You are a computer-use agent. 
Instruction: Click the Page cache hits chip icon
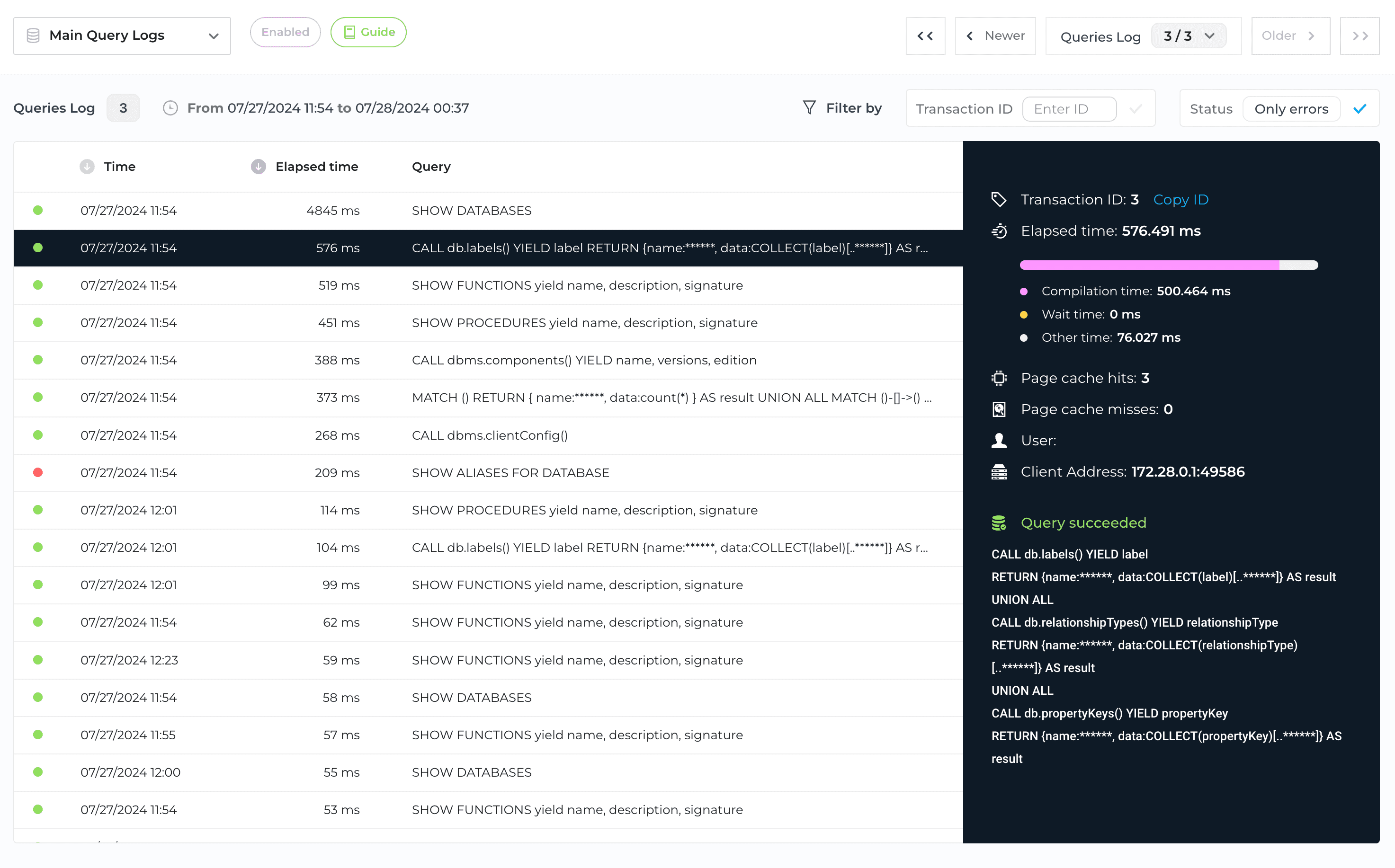(999, 378)
